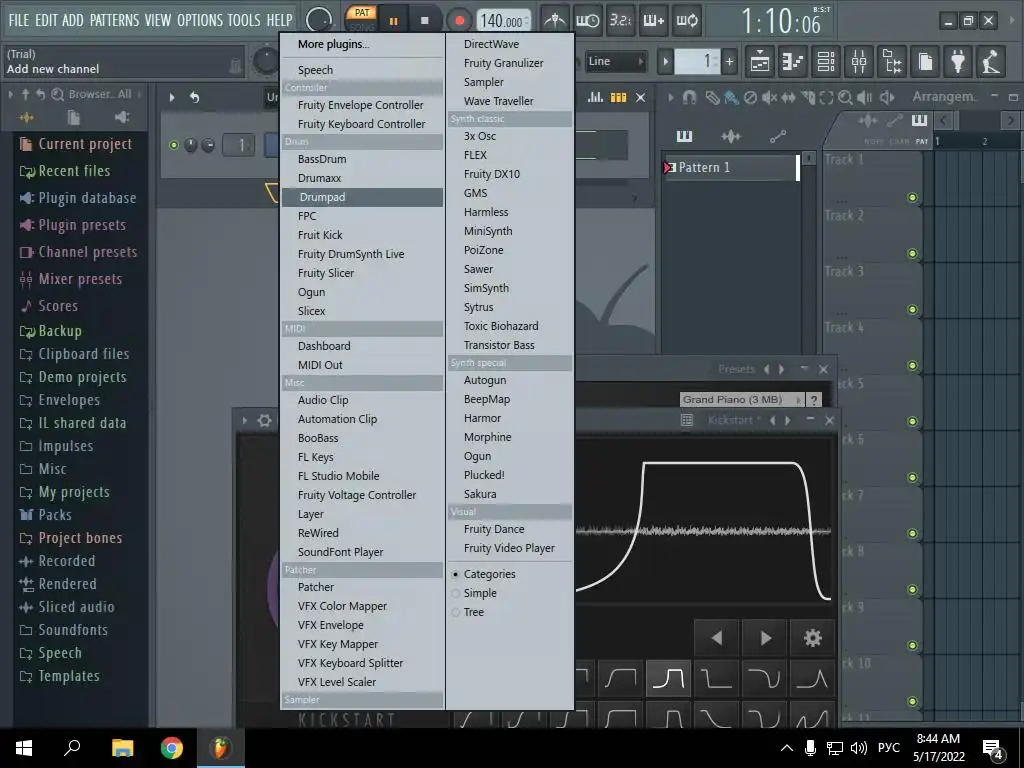Open Chrome from the Windows taskbar
This screenshot has width=1024, height=768.
[172, 748]
